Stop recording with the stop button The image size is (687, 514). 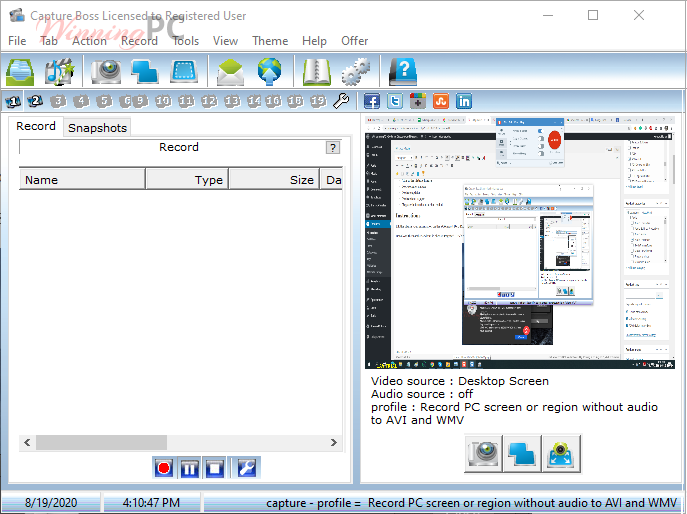coord(215,468)
